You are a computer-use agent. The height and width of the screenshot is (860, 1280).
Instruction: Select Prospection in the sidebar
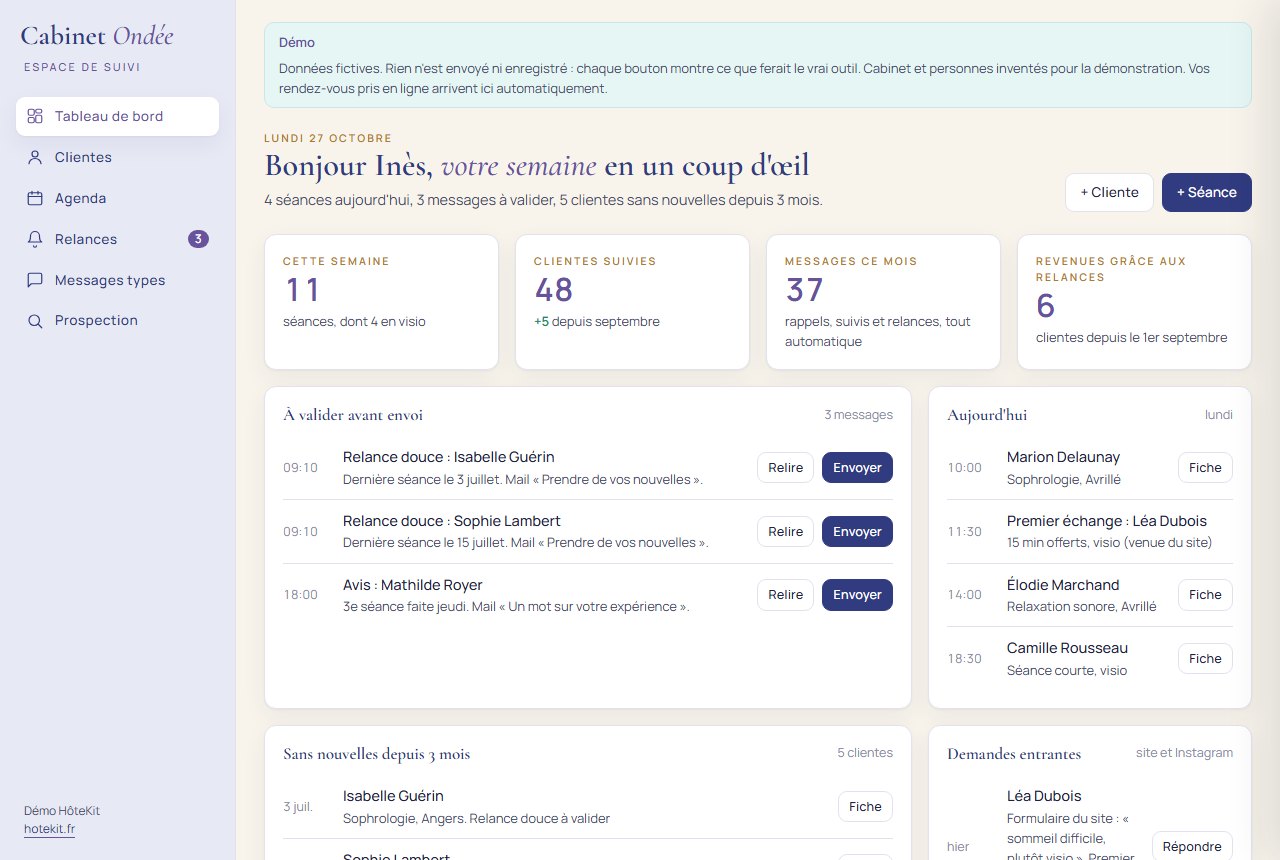tap(117, 320)
